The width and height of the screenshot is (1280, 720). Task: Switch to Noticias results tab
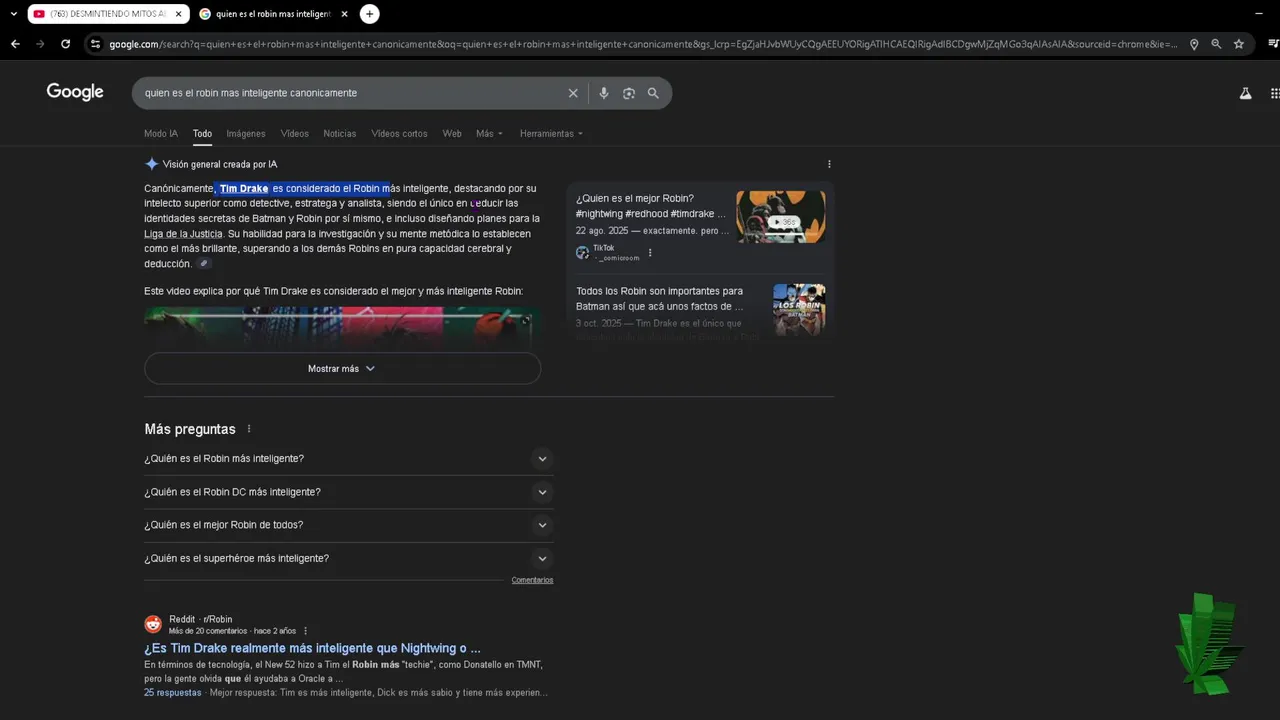click(340, 133)
